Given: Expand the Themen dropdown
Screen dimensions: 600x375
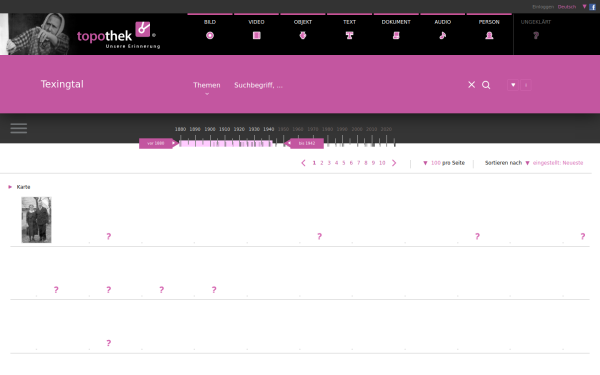Looking at the screenshot, I should point(207,85).
